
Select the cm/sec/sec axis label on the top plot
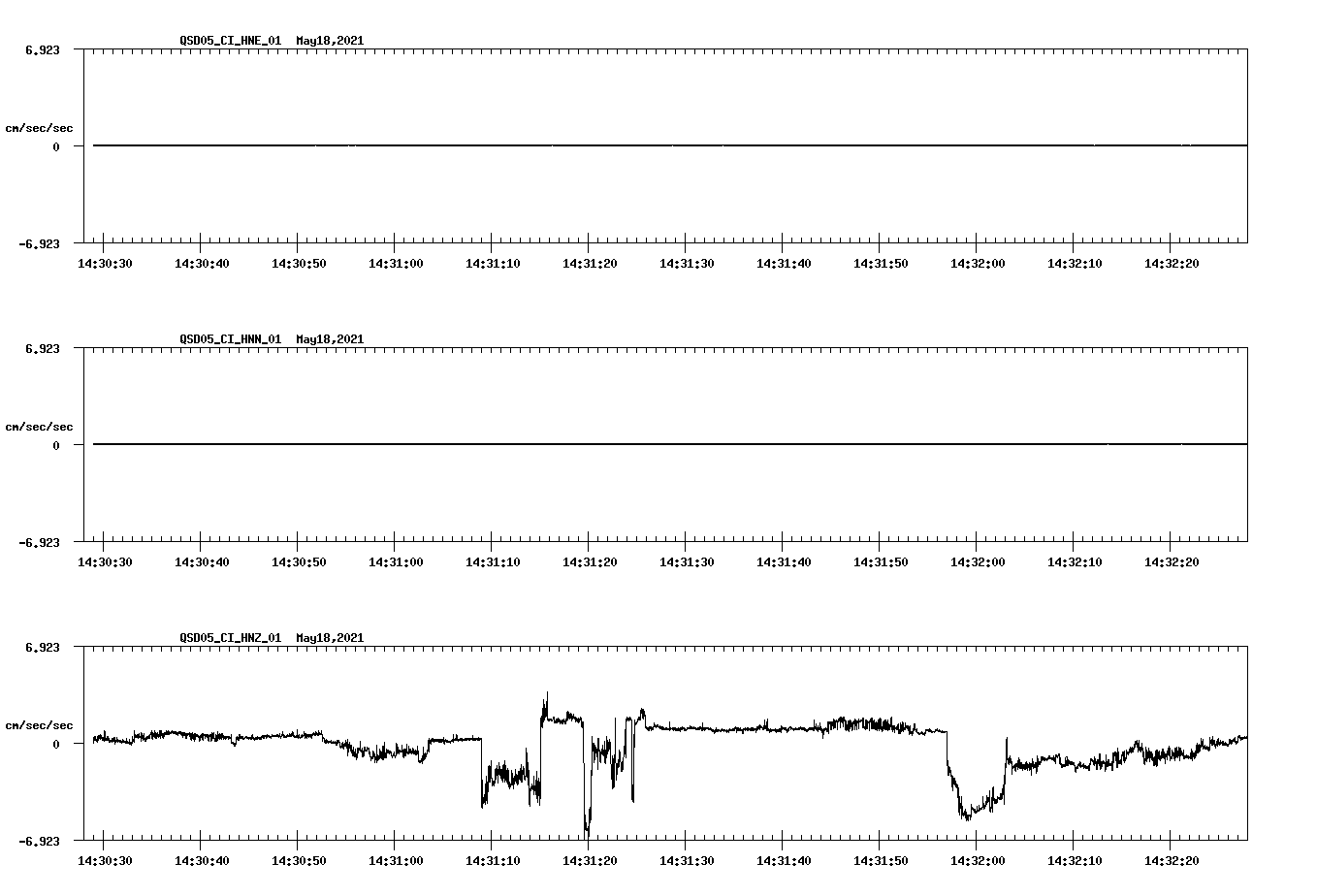(x=39, y=127)
